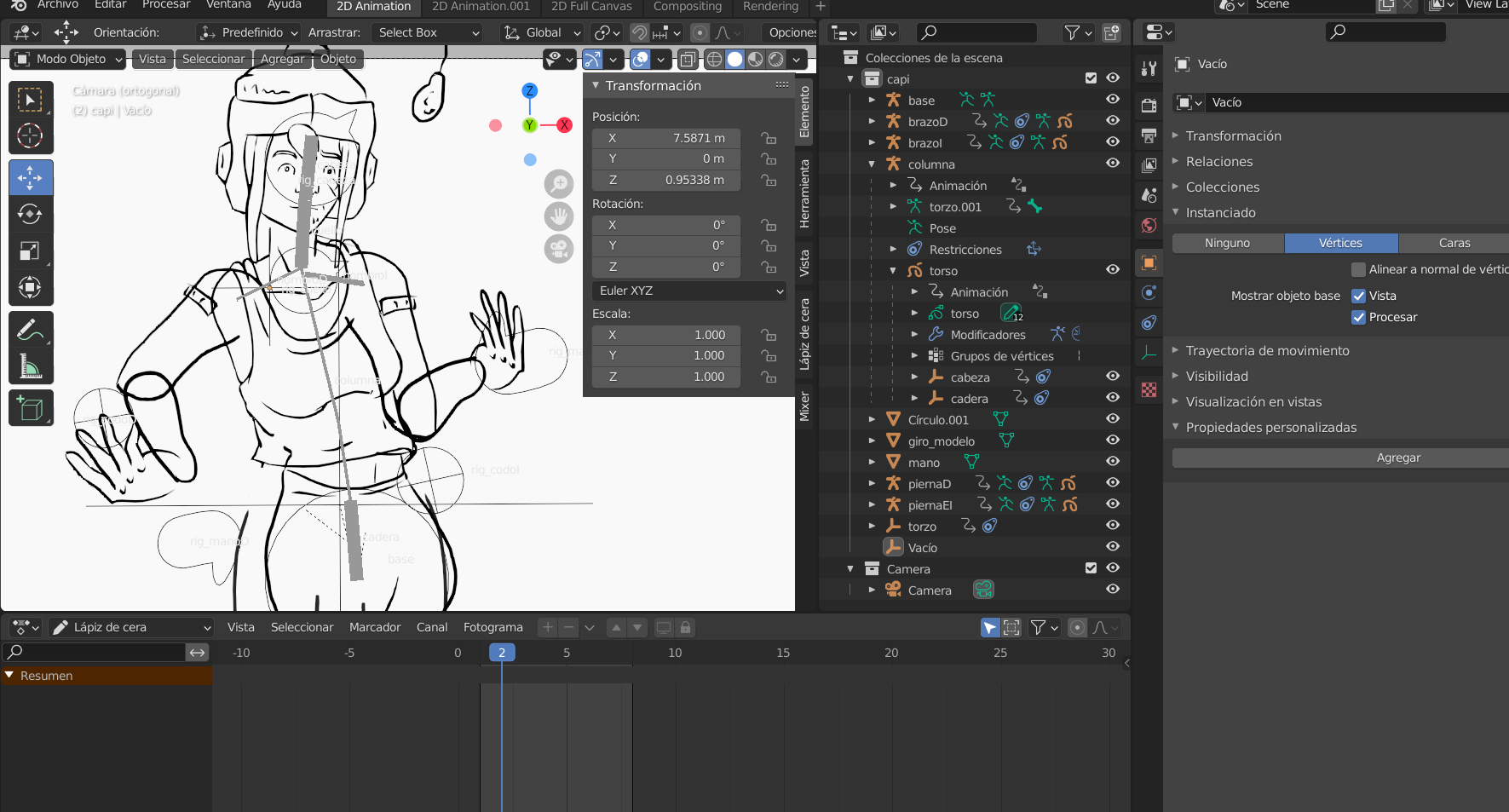
Task: Select the Add Cube tool
Action: (31, 408)
